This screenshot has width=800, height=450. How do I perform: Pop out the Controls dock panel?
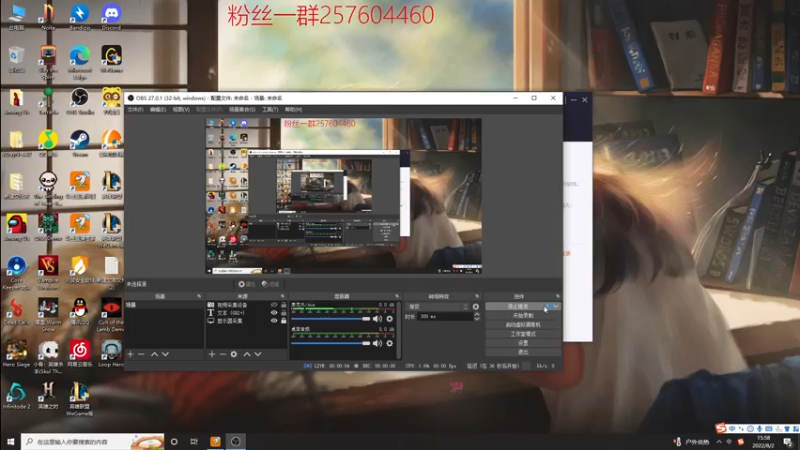557,296
